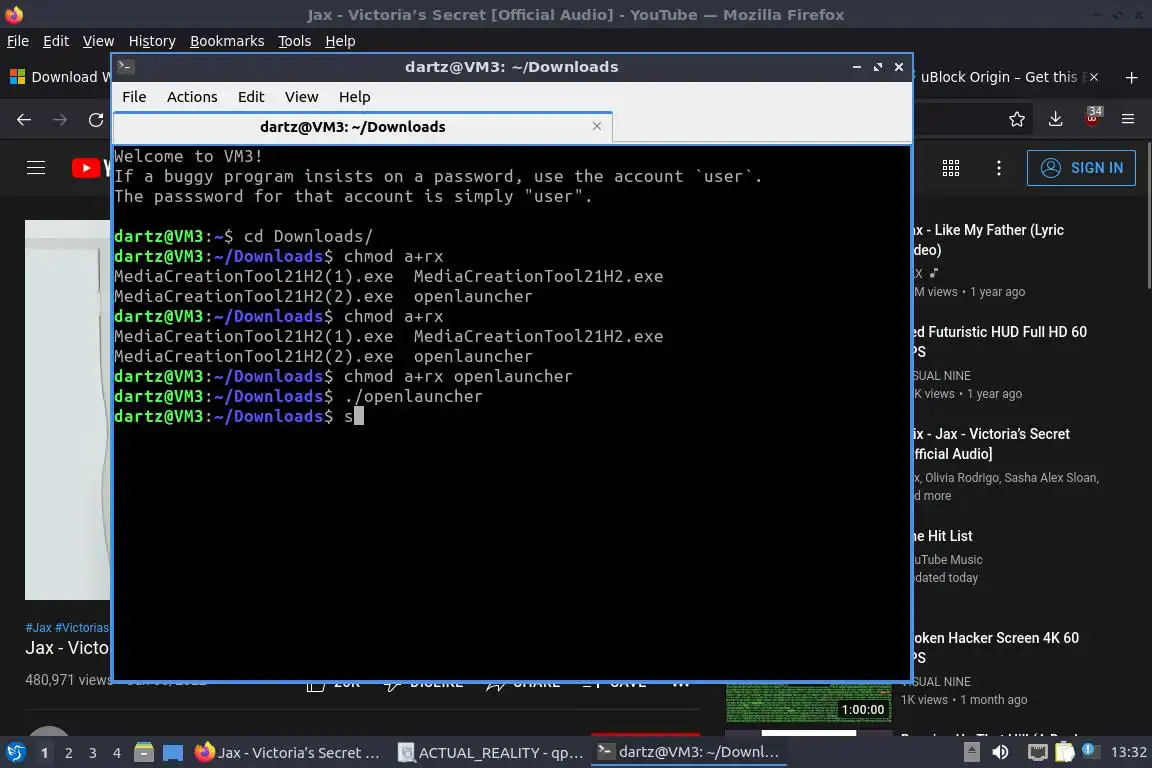Click the terminal window menu icon in title bar
The width and height of the screenshot is (1152, 768).
click(126, 67)
